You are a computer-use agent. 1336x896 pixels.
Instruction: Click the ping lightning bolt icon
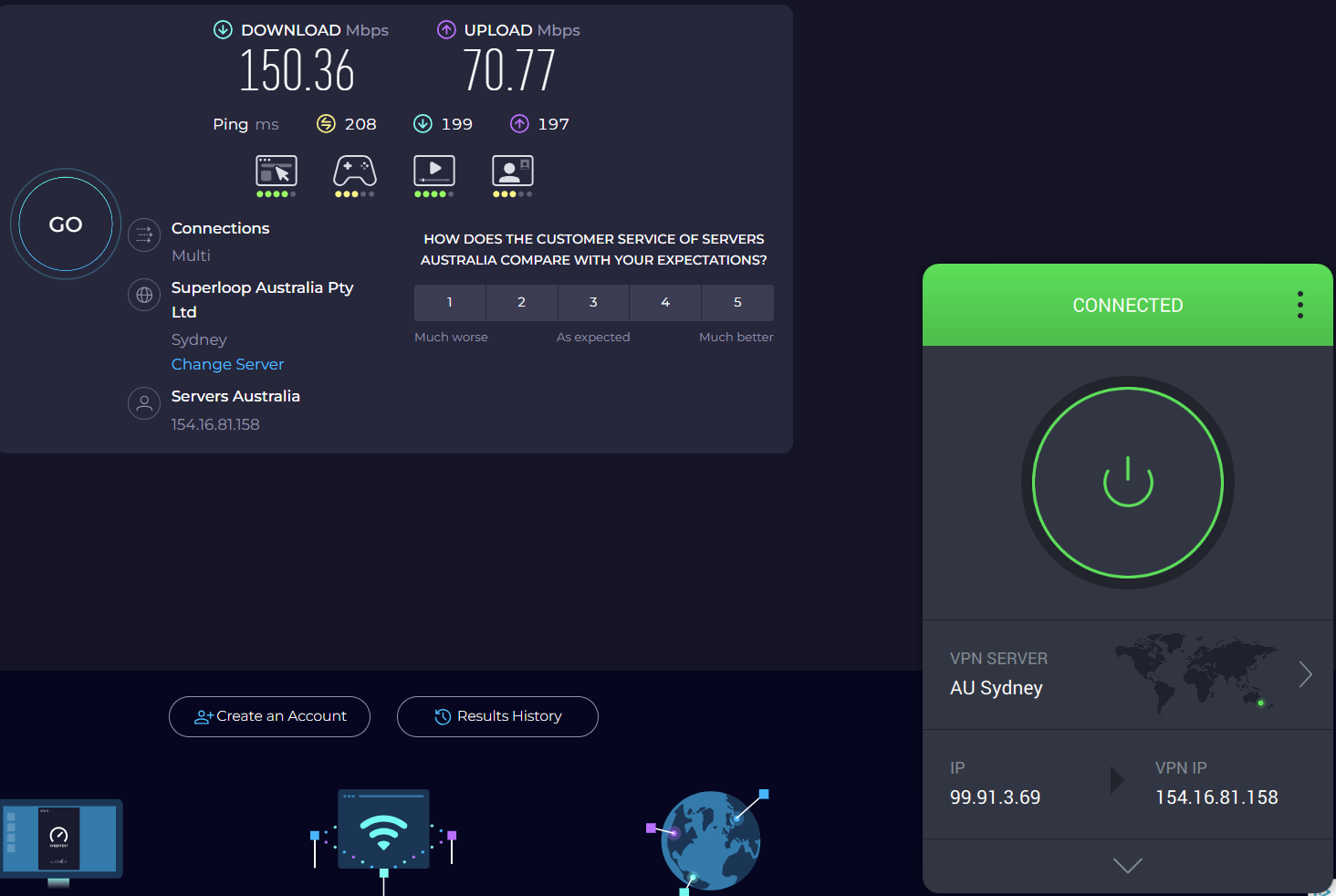click(326, 123)
